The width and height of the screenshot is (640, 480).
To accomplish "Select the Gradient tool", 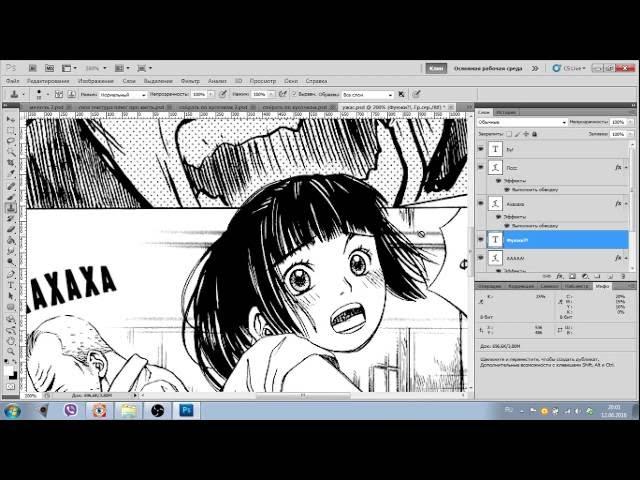I will click(x=11, y=240).
